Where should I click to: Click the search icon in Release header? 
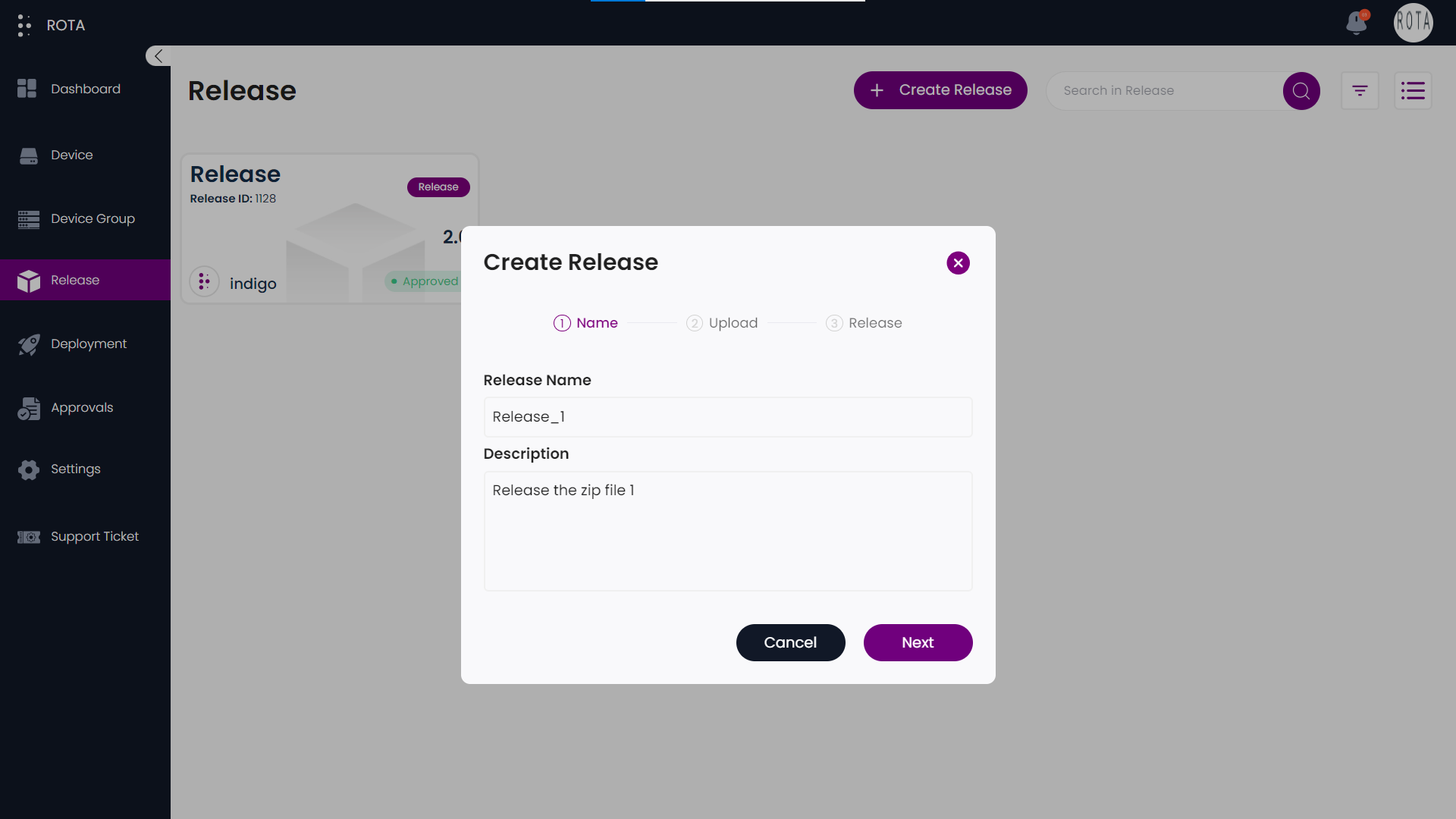[x=1301, y=90]
